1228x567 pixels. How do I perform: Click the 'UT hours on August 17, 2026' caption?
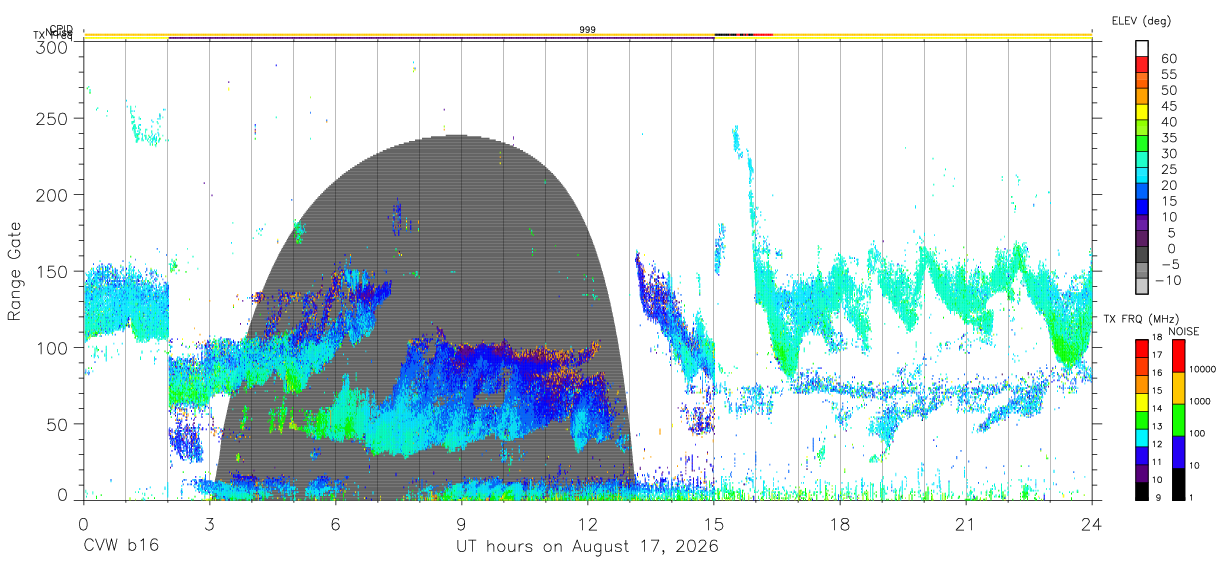pyautogui.click(x=587, y=546)
